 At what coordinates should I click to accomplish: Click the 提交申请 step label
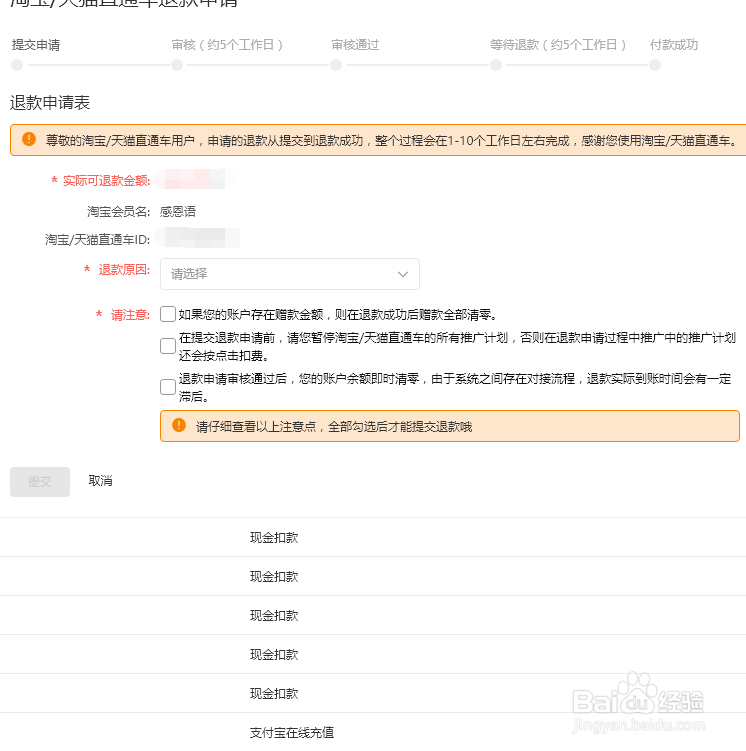pos(36,45)
